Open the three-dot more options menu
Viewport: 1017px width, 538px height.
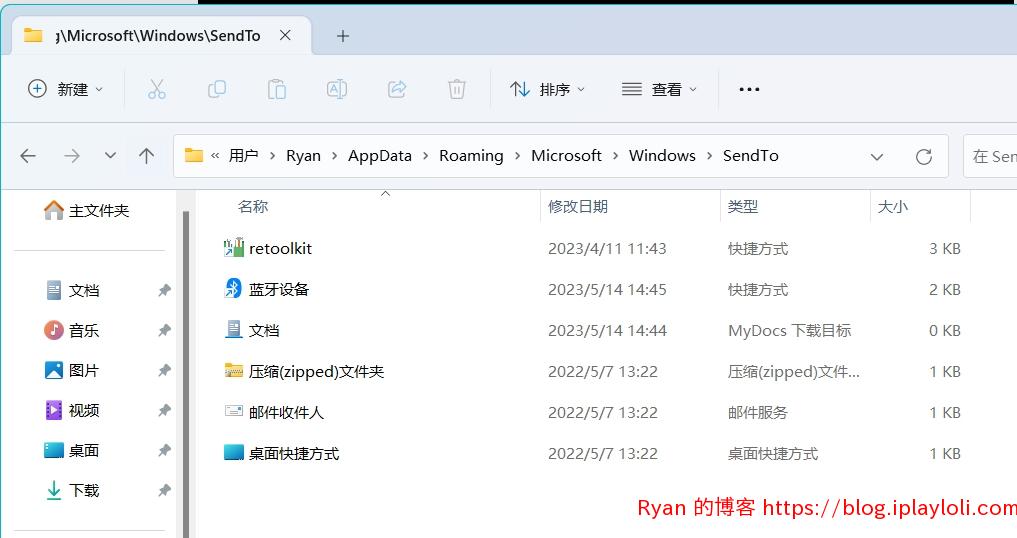749,89
